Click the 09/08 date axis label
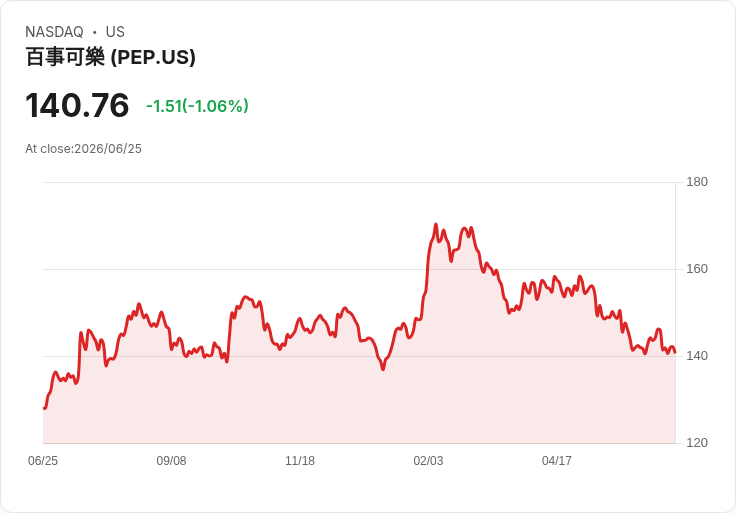This screenshot has width=736, height=513. tap(171, 461)
